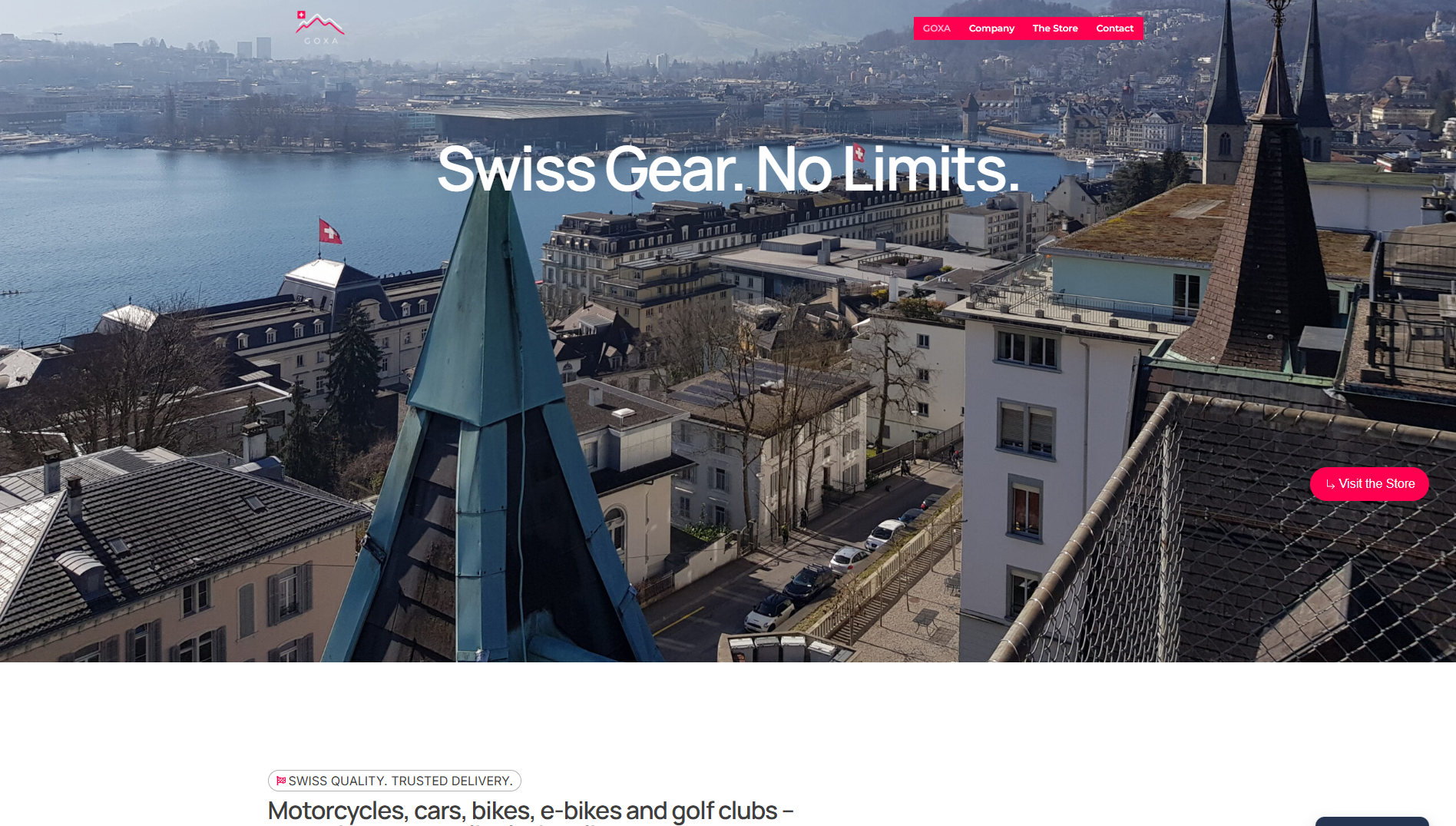Click the GOXA mountain logo
The width and height of the screenshot is (1456, 826).
coord(320,28)
